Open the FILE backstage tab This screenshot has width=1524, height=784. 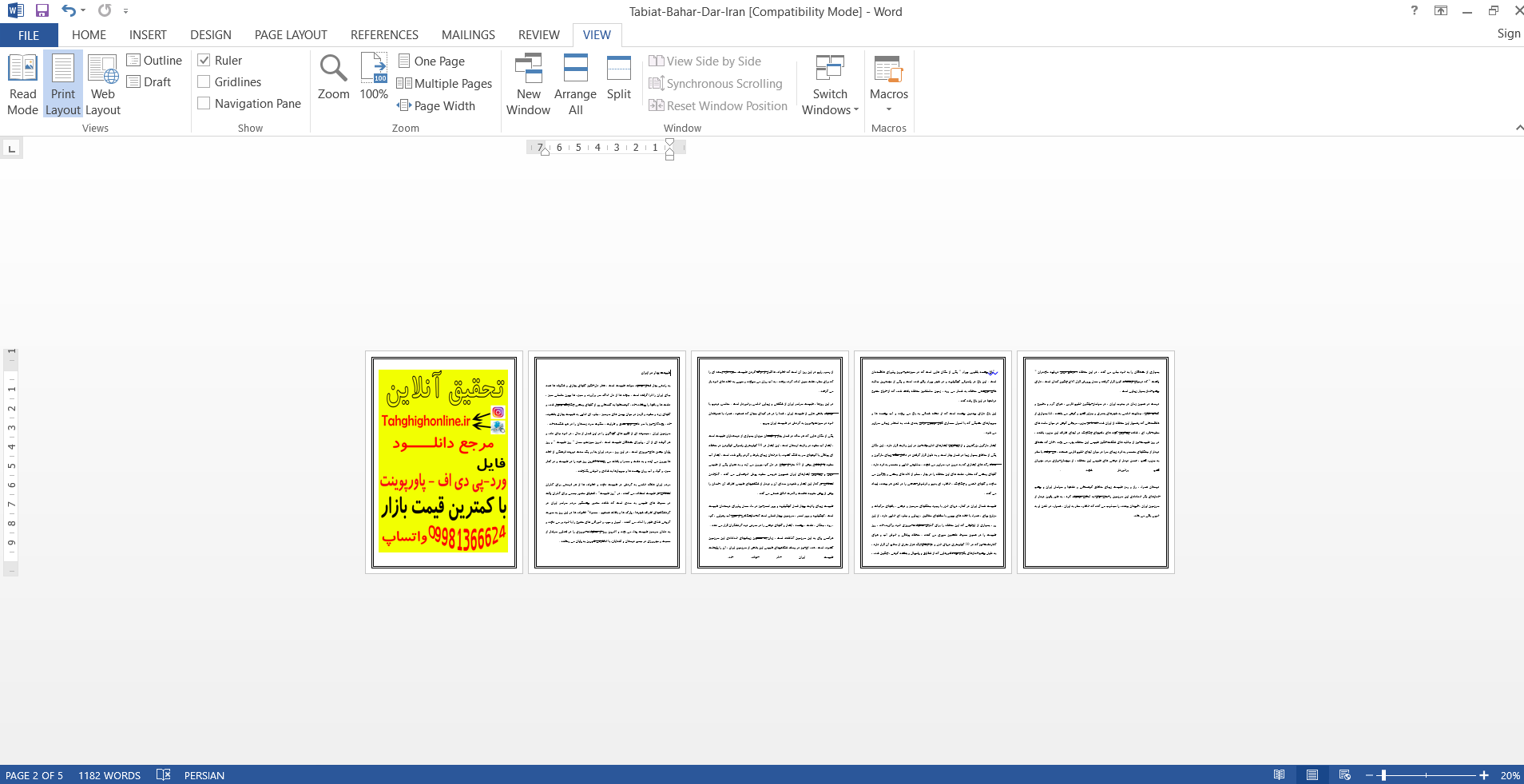coord(29,35)
